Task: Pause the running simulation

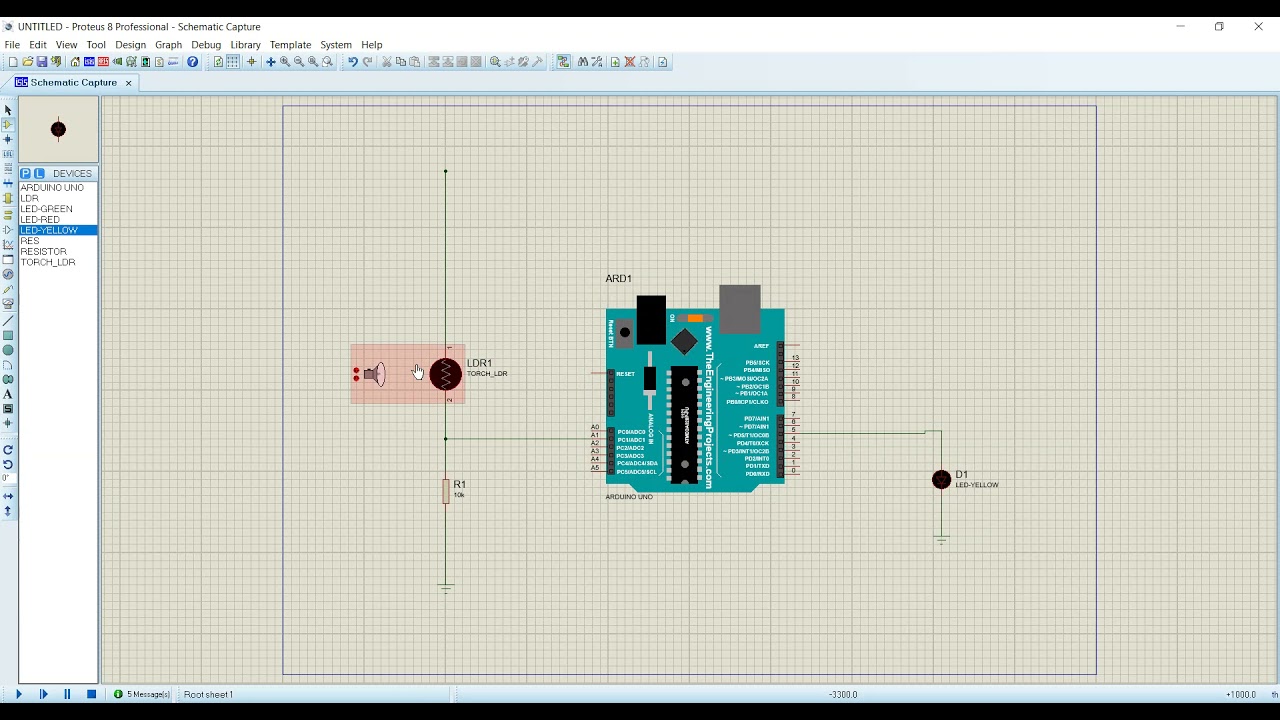Action: (x=67, y=694)
